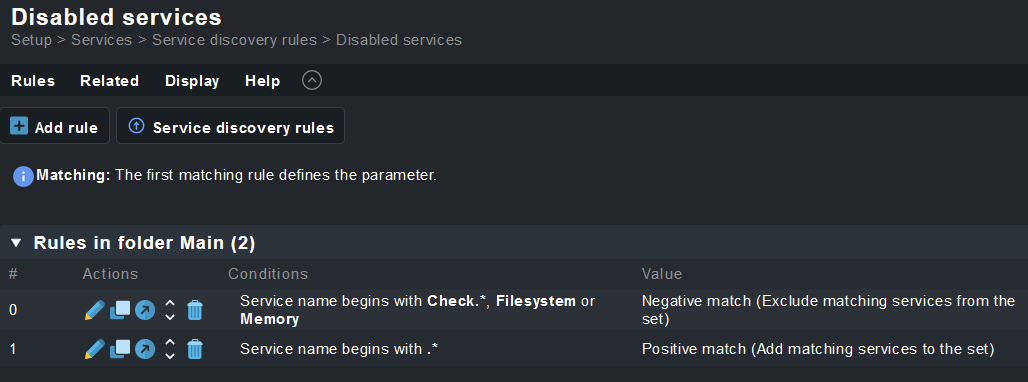Edit rule 1 with the pencil icon
Image resolution: width=1028 pixels, height=382 pixels.
tap(94, 349)
